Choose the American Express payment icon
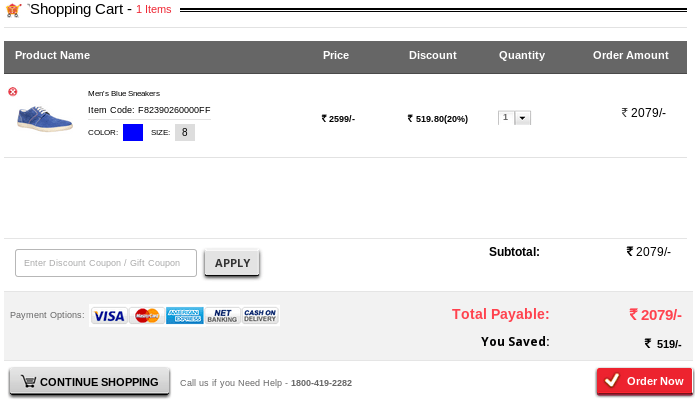This screenshot has width=695, height=401. 185,316
